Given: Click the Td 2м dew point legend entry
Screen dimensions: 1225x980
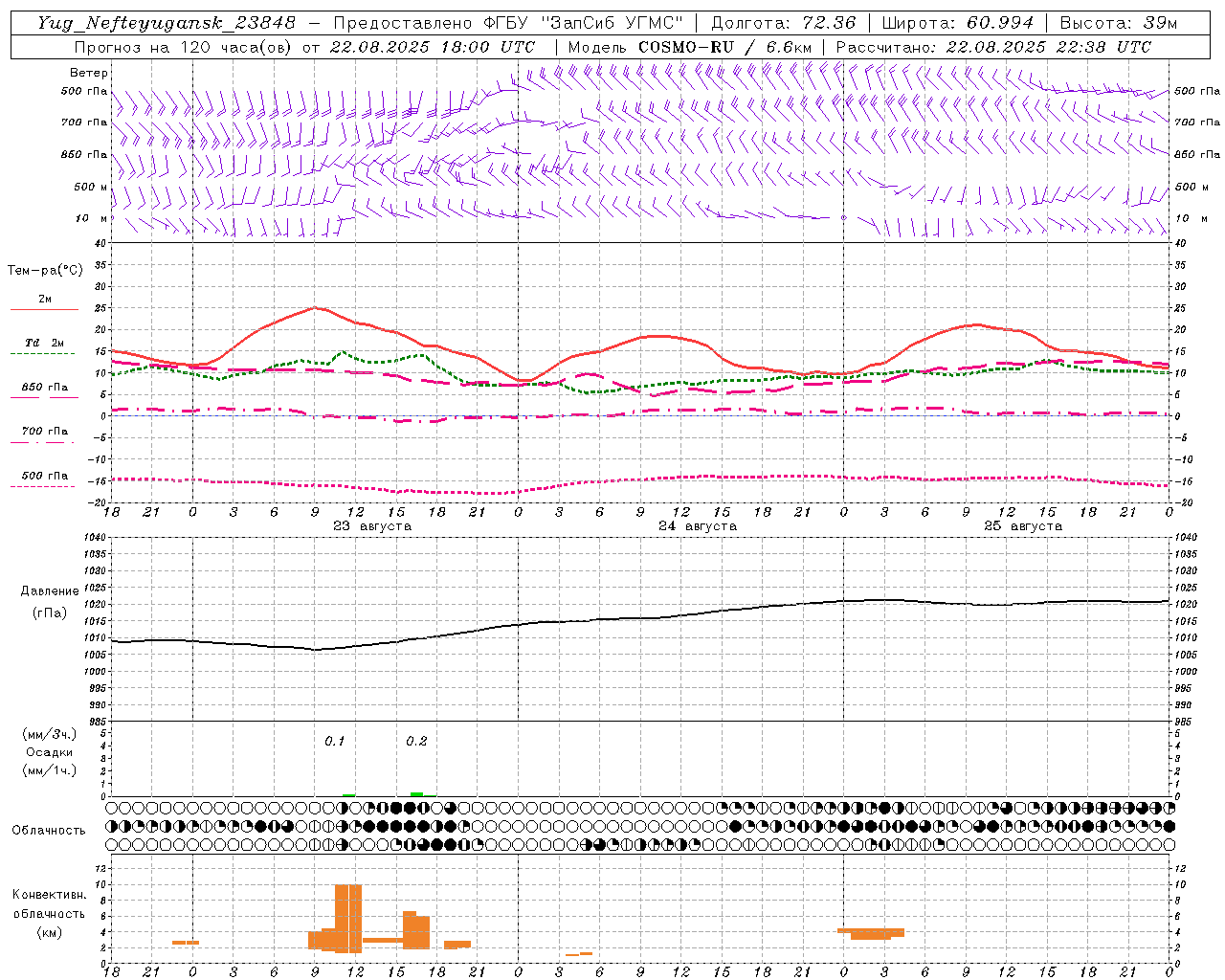Looking at the screenshot, I should [44, 343].
